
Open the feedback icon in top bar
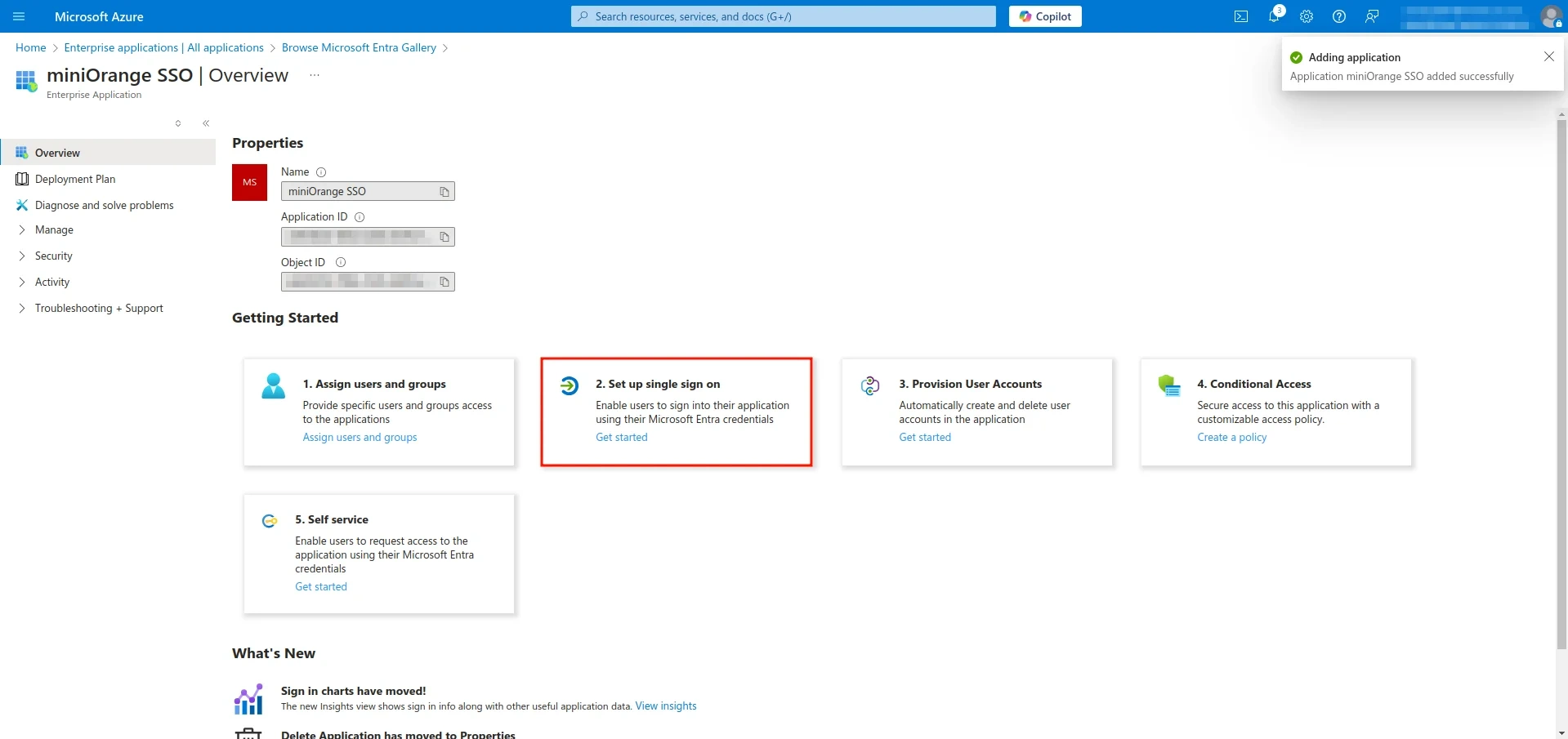coord(1372,16)
